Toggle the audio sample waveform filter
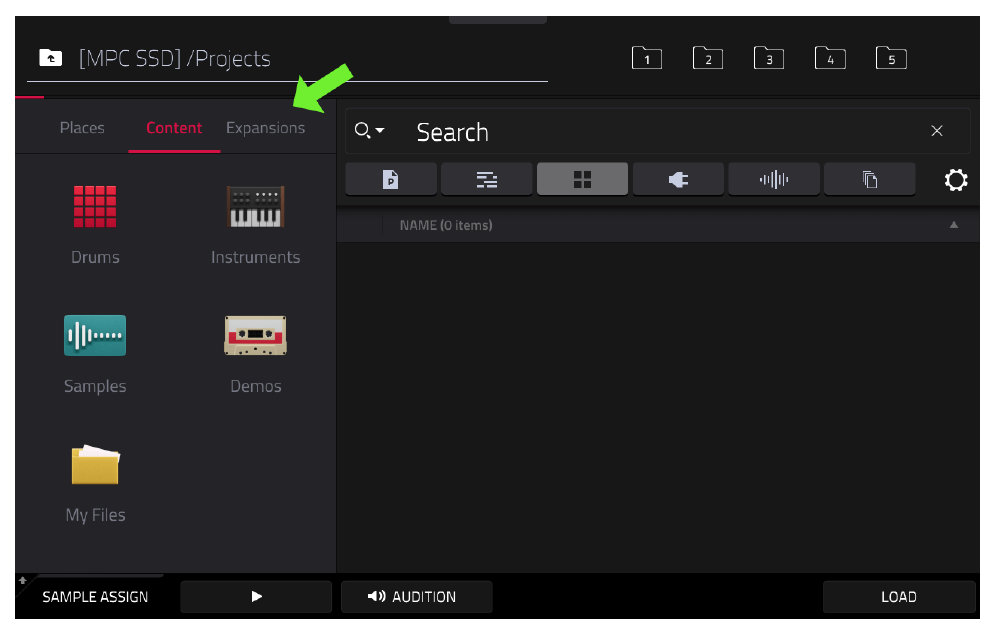 (x=774, y=179)
